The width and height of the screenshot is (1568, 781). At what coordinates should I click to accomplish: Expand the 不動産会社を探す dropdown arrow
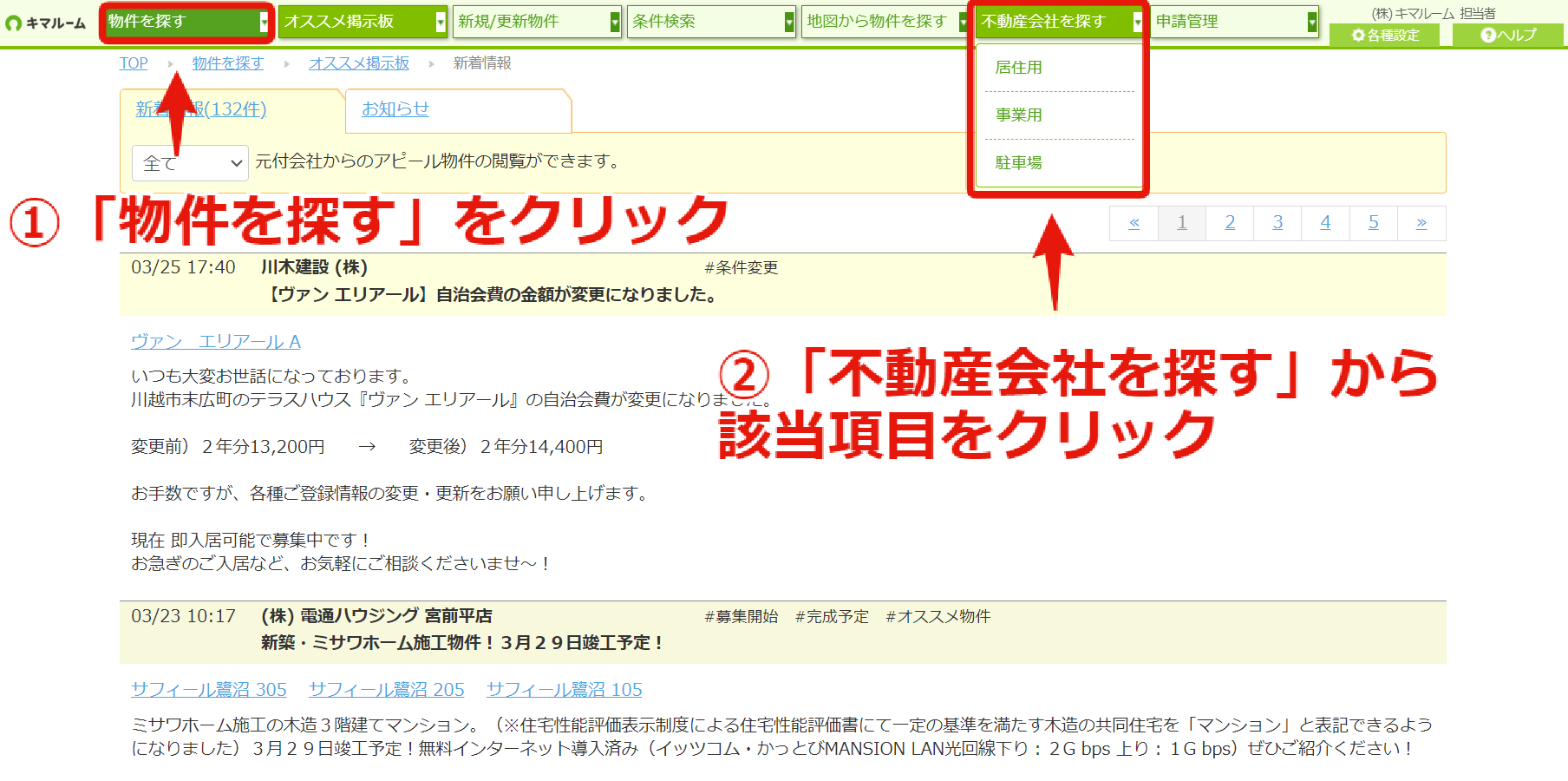1138,22
